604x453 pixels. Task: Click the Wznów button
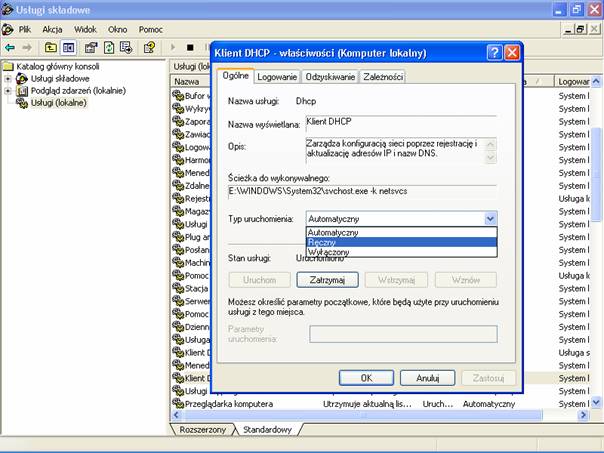466,280
